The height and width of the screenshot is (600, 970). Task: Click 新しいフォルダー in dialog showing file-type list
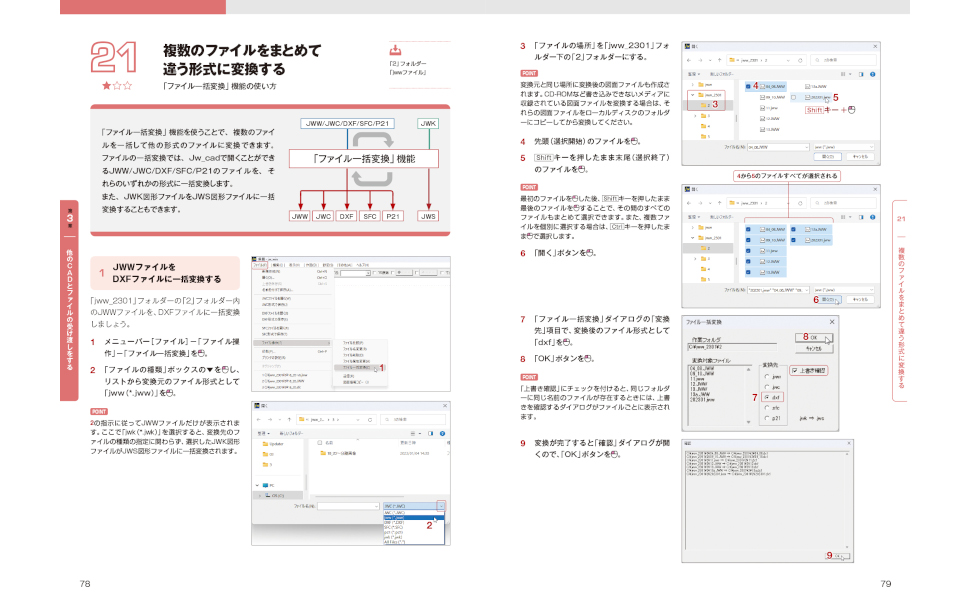click(291, 434)
